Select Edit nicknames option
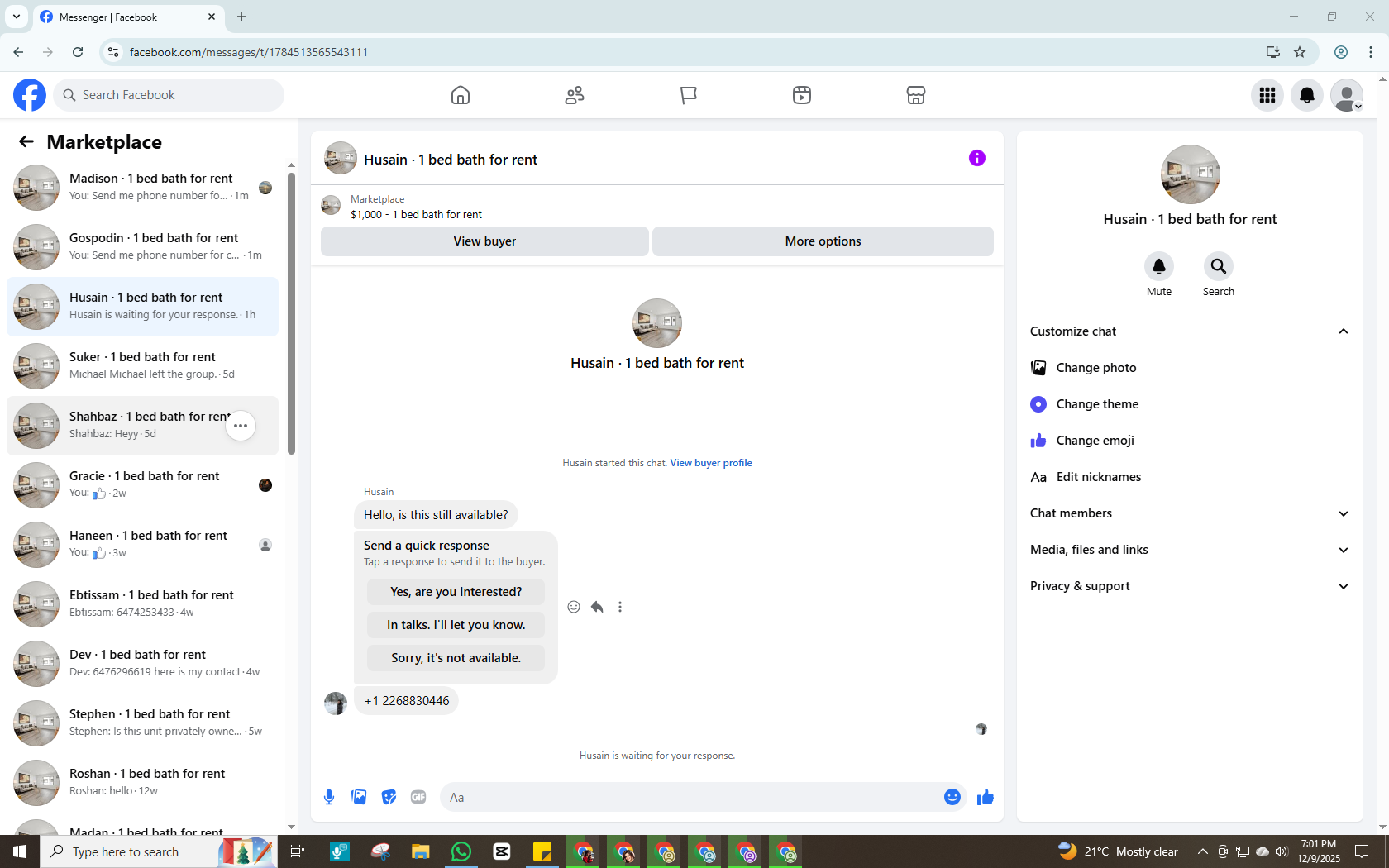The width and height of the screenshot is (1389, 868). (1190, 477)
